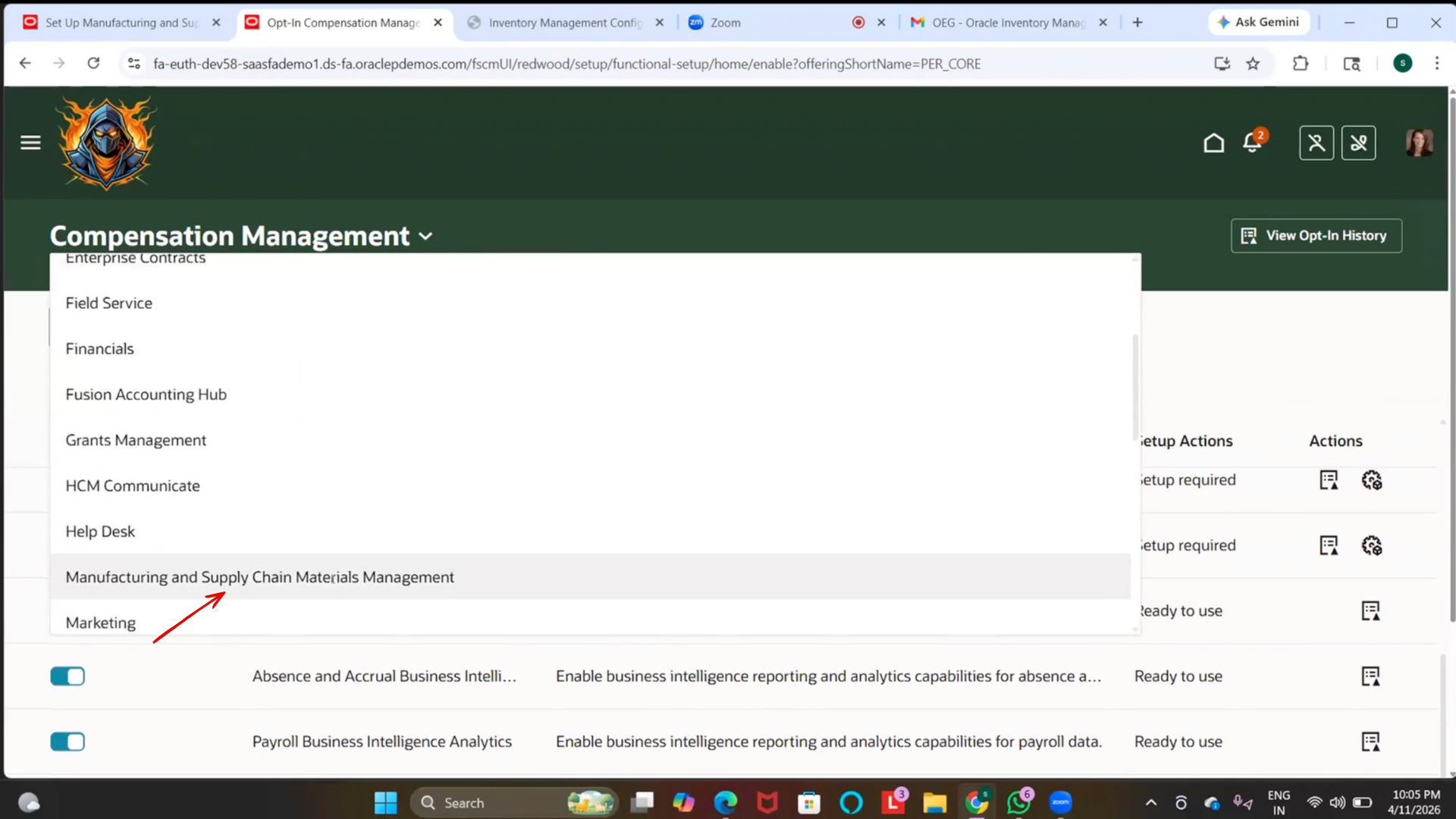The height and width of the screenshot is (819, 1456).
Task: View site information icon
Action: coord(133,64)
